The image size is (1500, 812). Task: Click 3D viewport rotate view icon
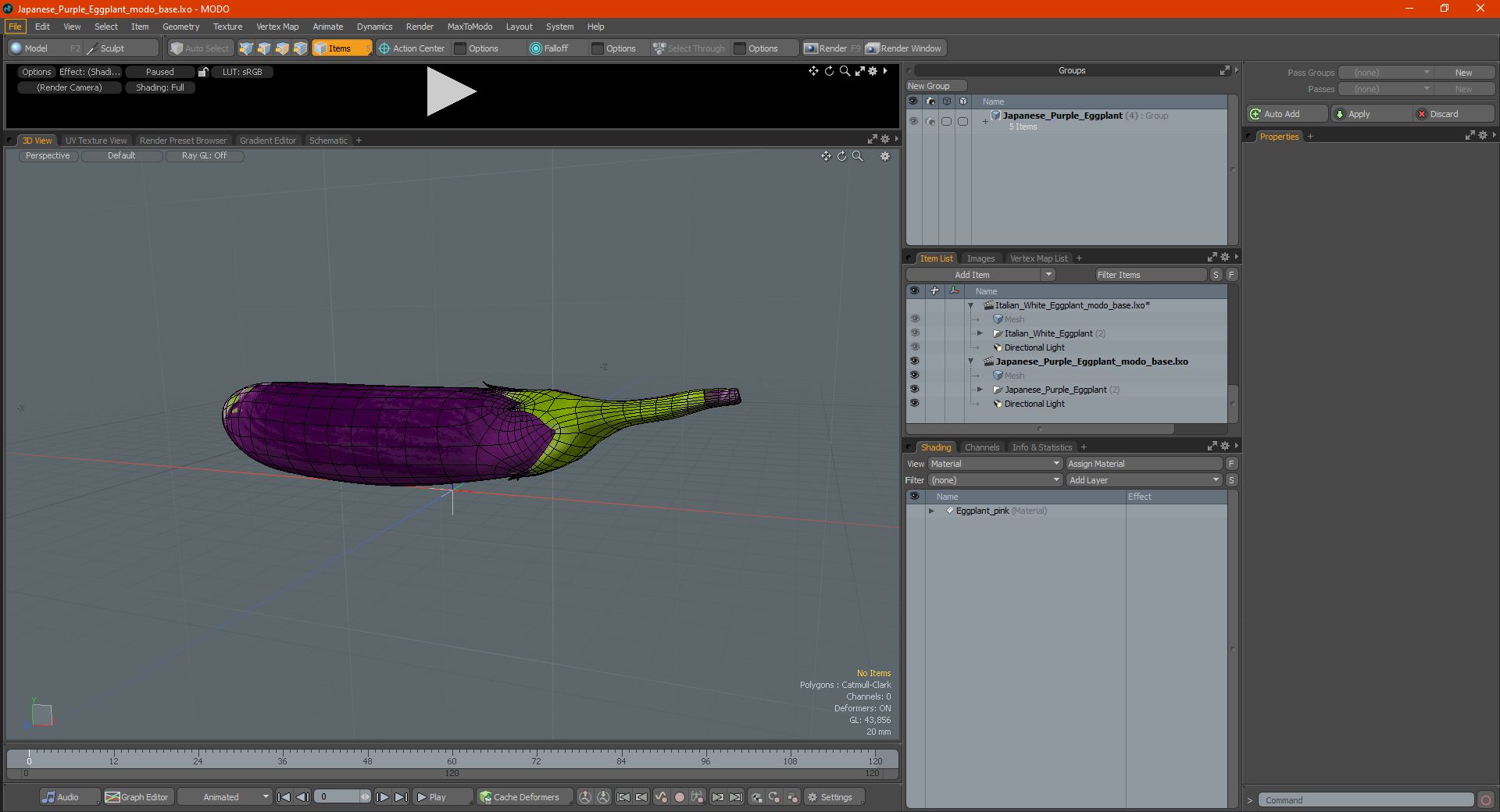(841, 156)
